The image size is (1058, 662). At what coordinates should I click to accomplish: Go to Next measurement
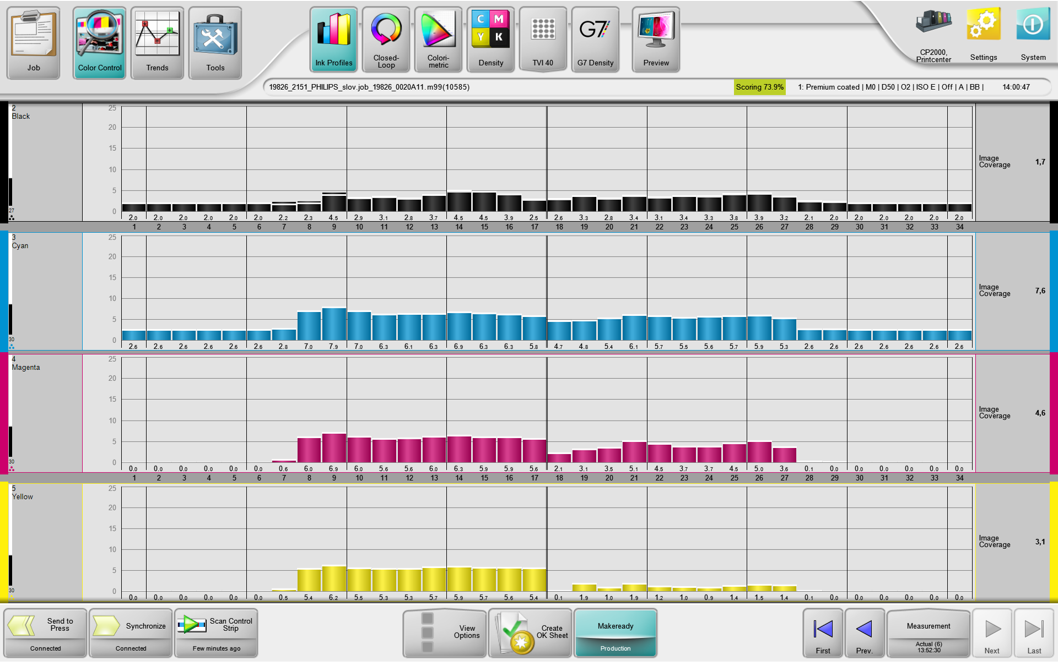click(x=992, y=632)
